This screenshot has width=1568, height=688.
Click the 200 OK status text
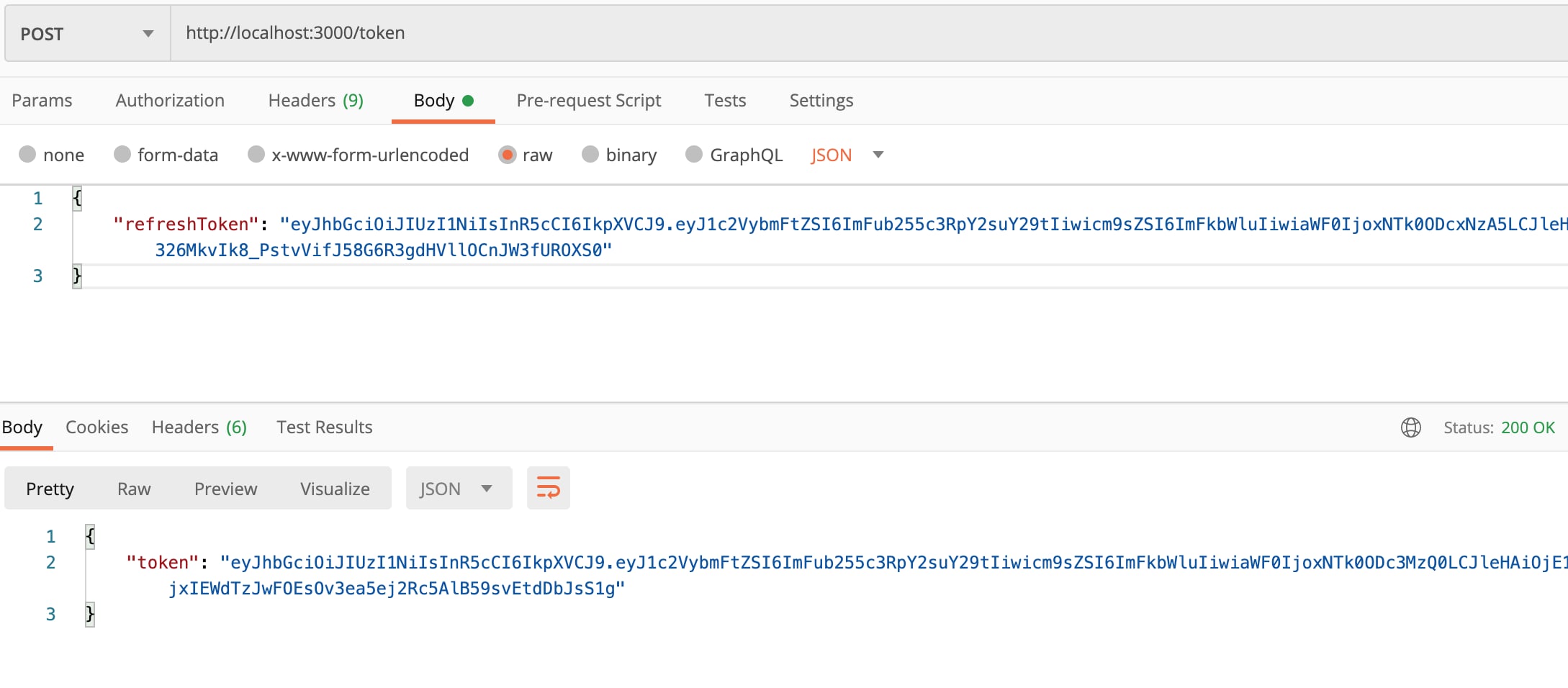pyautogui.click(x=1528, y=427)
